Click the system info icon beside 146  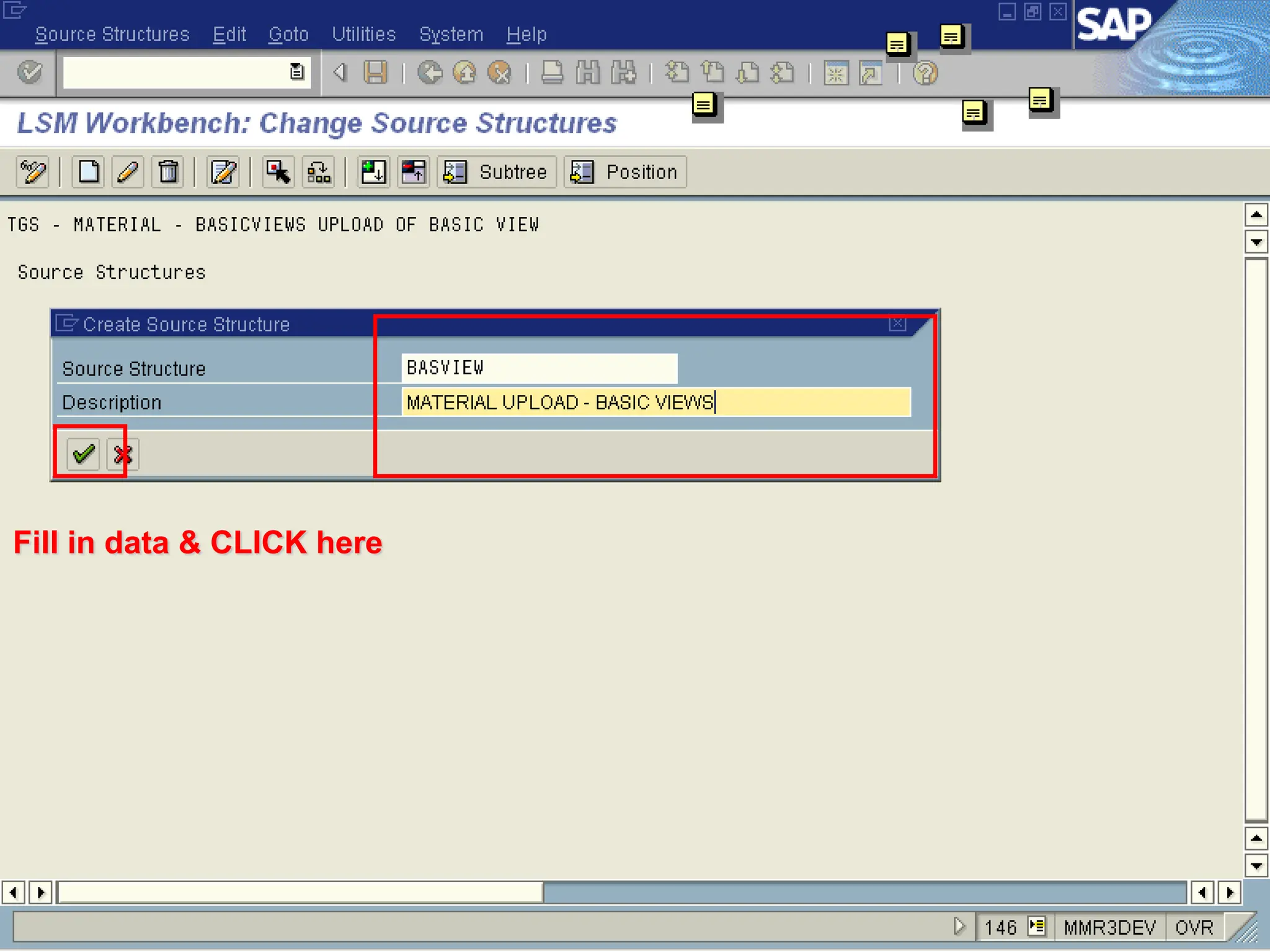[1037, 927]
